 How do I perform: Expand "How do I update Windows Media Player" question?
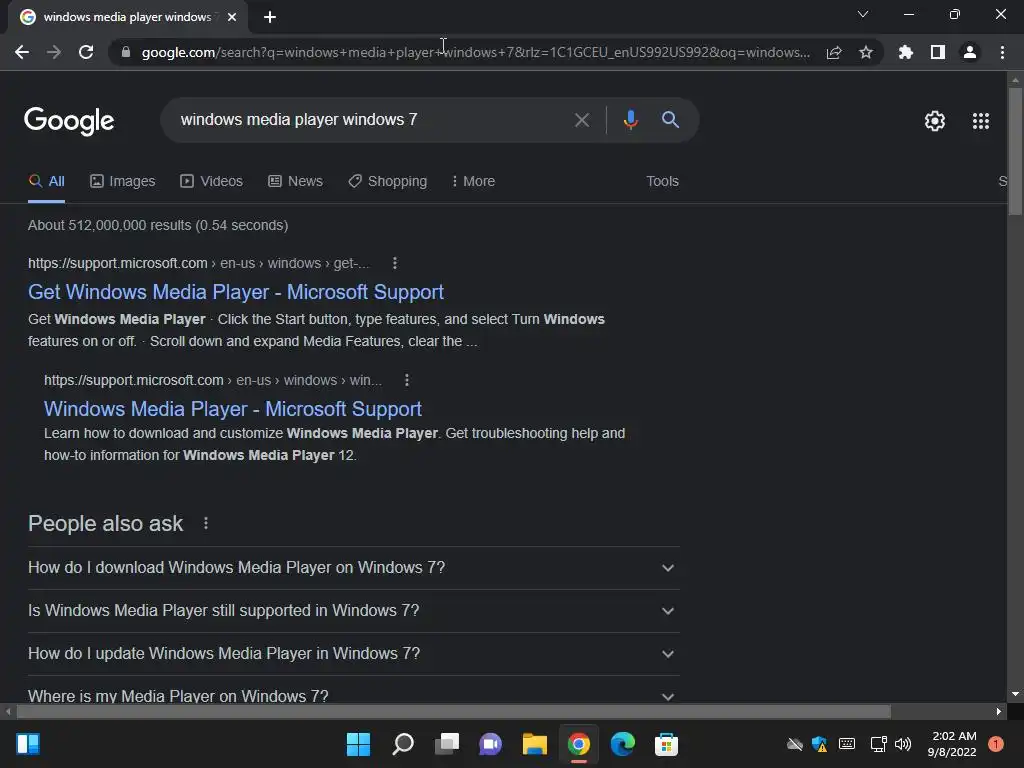(353, 654)
